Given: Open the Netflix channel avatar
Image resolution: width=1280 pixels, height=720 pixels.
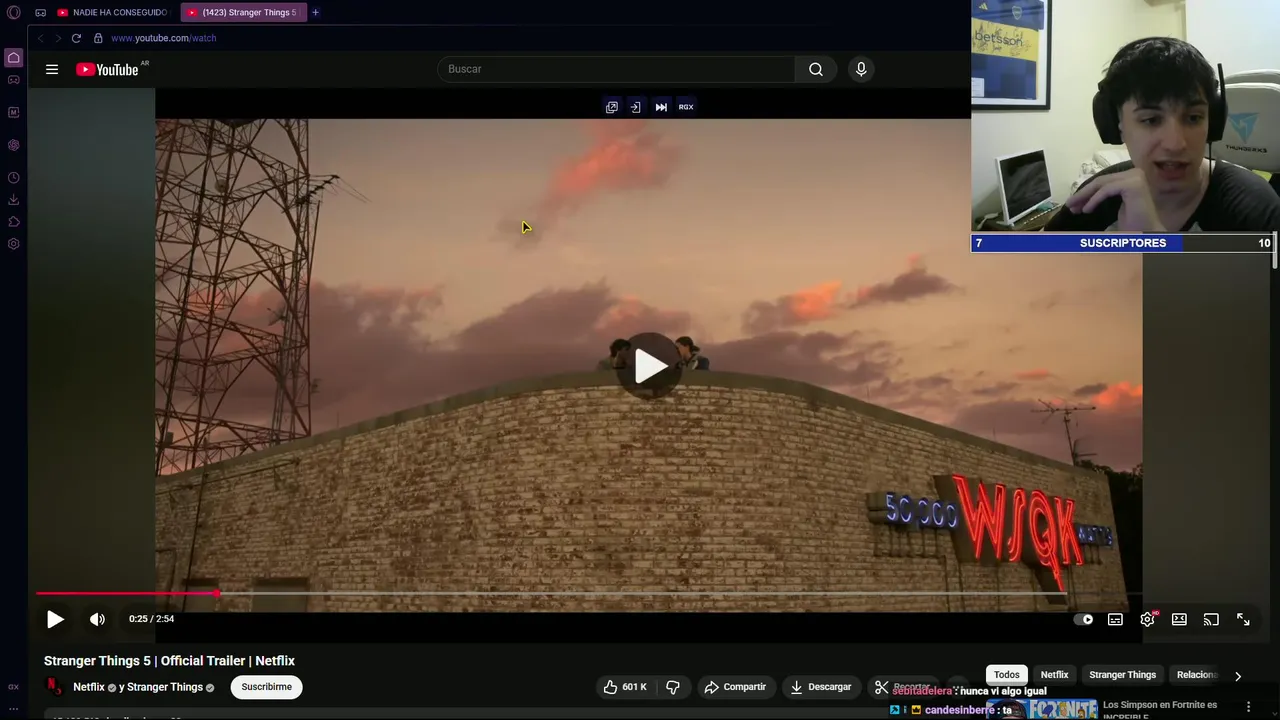Looking at the screenshot, I should point(54,687).
